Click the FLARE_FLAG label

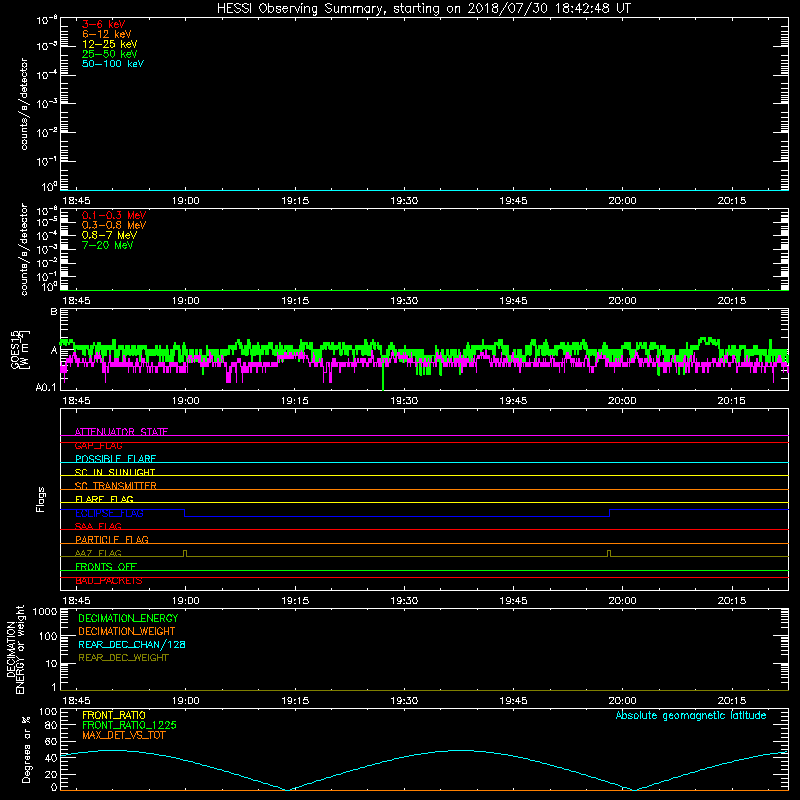point(104,499)
